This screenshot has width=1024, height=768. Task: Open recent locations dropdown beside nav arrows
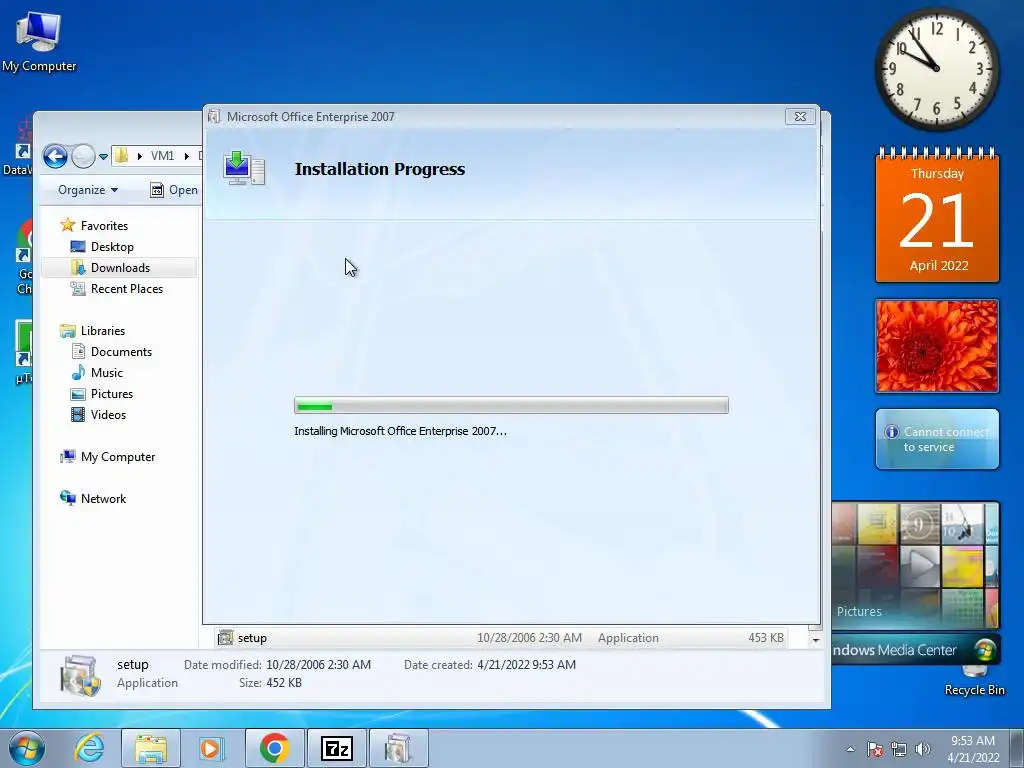(103, 157)
